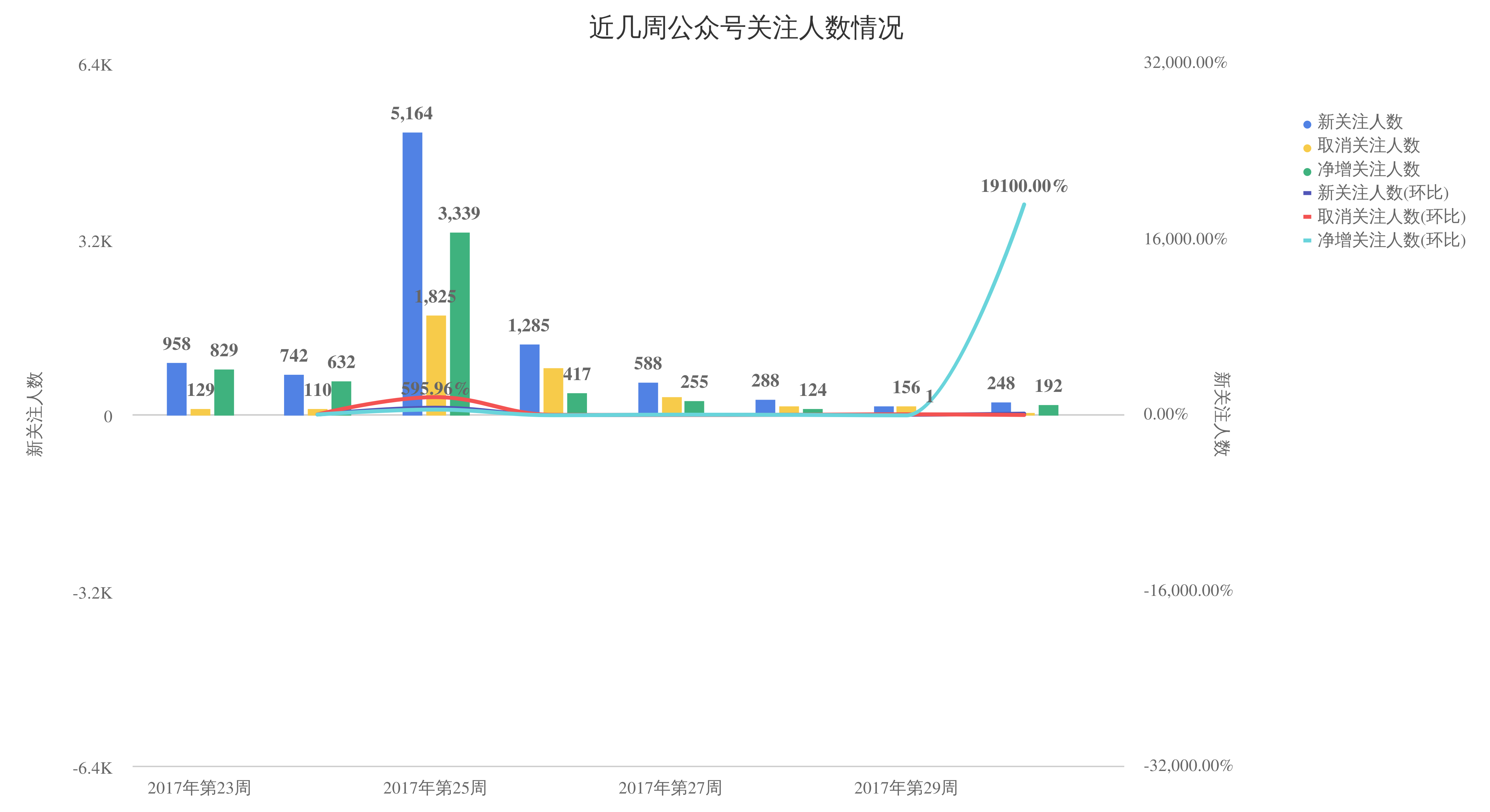The image size is (1490, 812).
Task: Toggle the 新关注人数 legend item
Action: click(1359, 122)
